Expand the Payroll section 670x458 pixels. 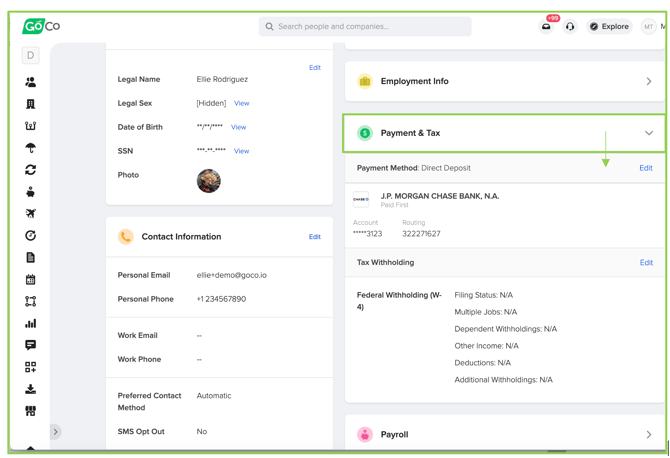coord(648,435)
